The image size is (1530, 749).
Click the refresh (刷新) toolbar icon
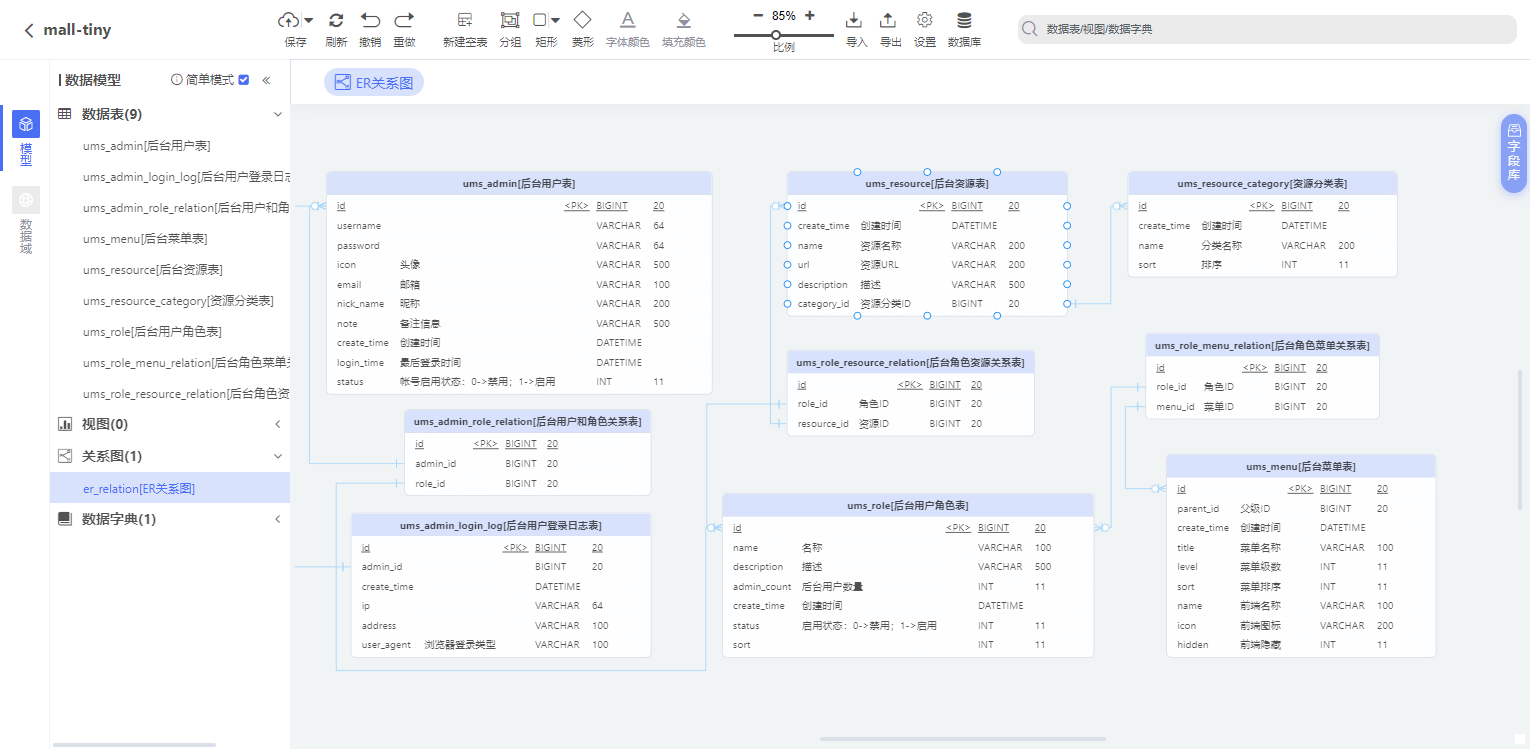336,21
